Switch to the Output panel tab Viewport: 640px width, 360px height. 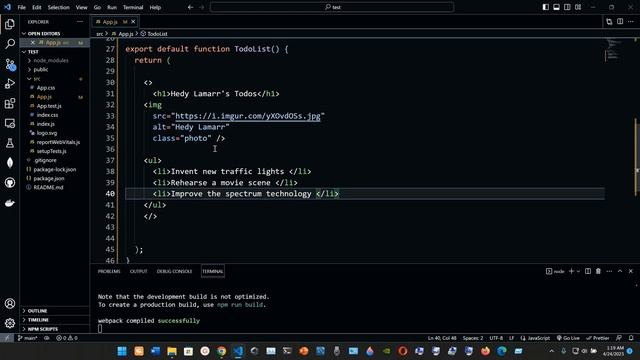(x=138, y=271)
